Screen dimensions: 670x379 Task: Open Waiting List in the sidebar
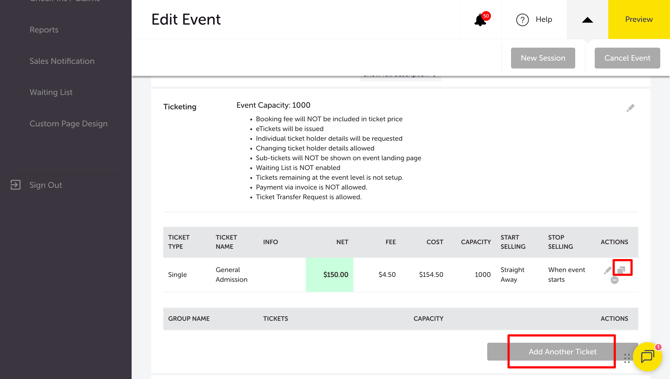[x=51, y=92]
